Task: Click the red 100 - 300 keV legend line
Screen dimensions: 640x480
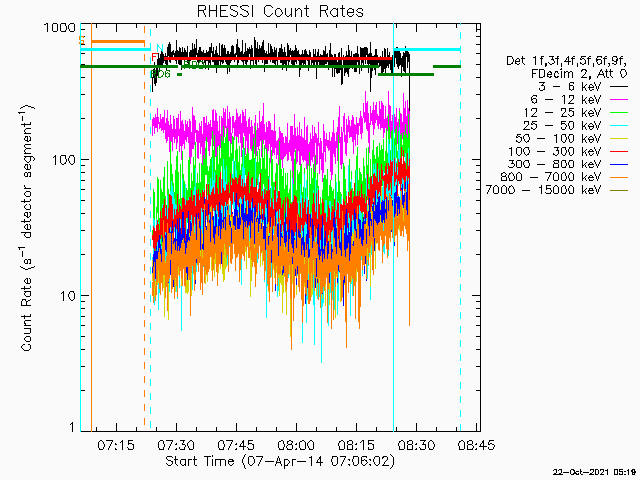Action: pos(619,151)
